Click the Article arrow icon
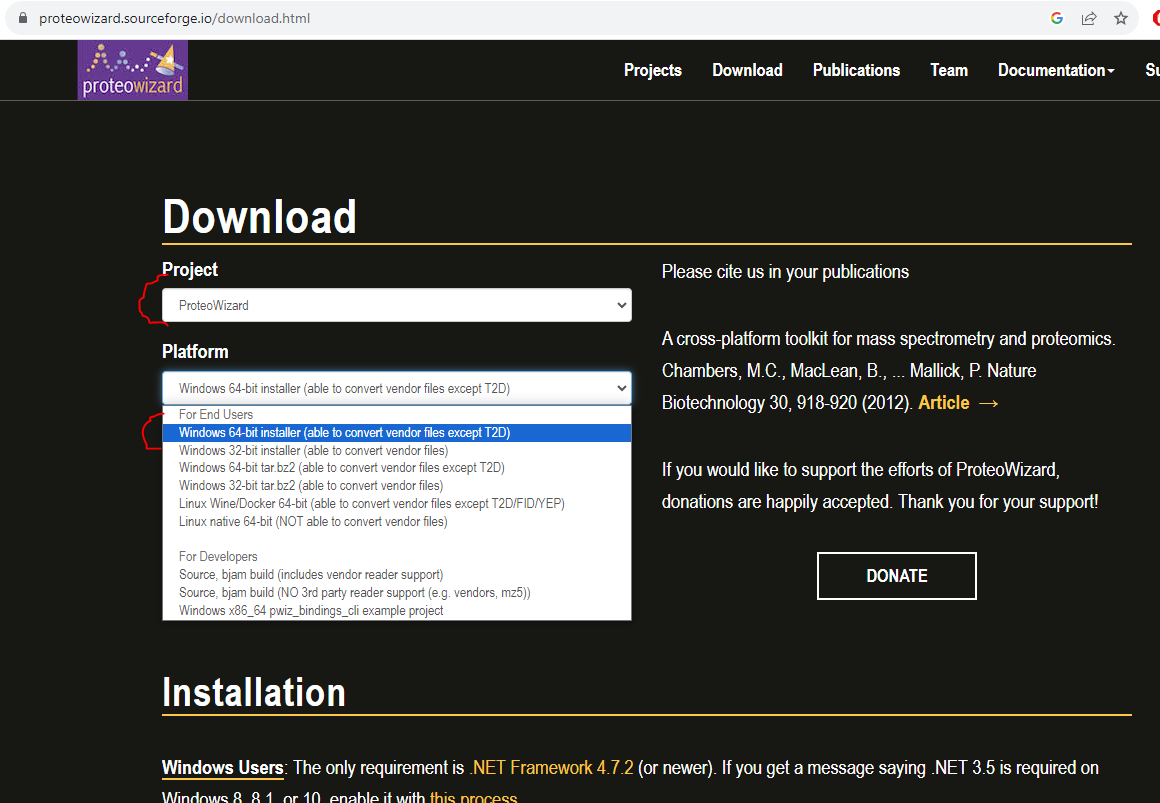 pyautogui.click(x=989, y=403)
